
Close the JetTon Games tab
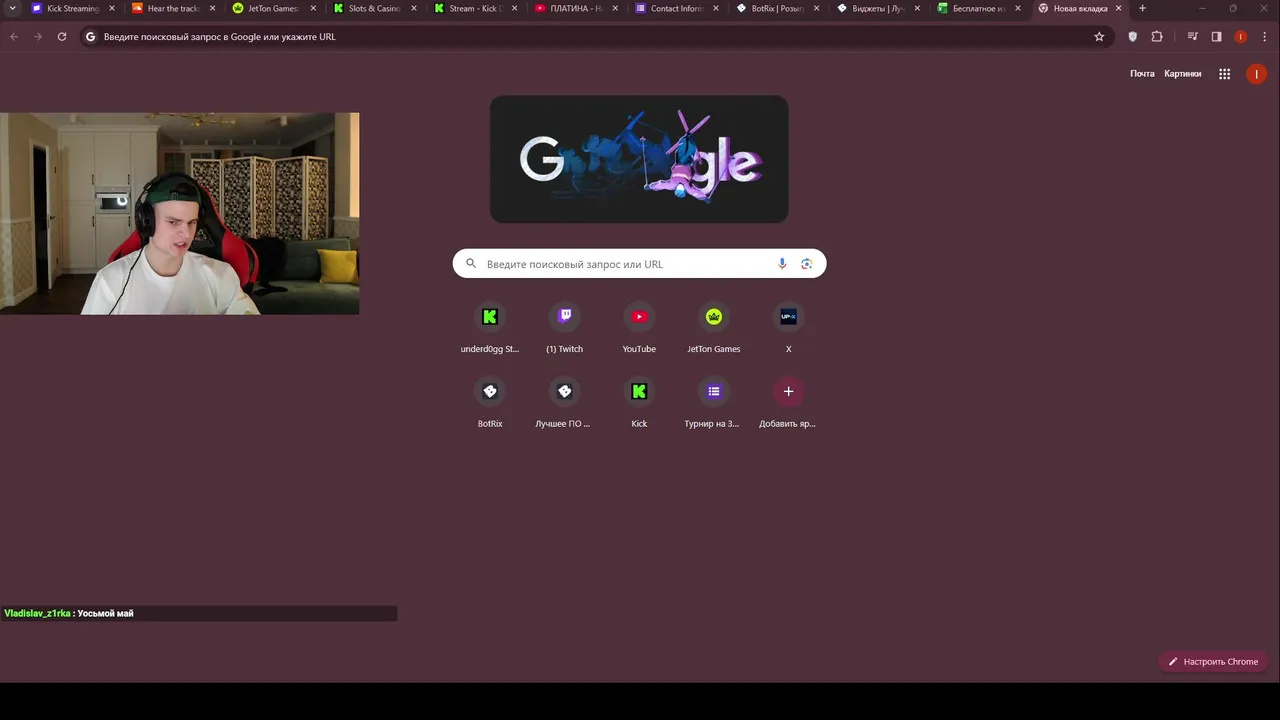[x=313, y=8]
